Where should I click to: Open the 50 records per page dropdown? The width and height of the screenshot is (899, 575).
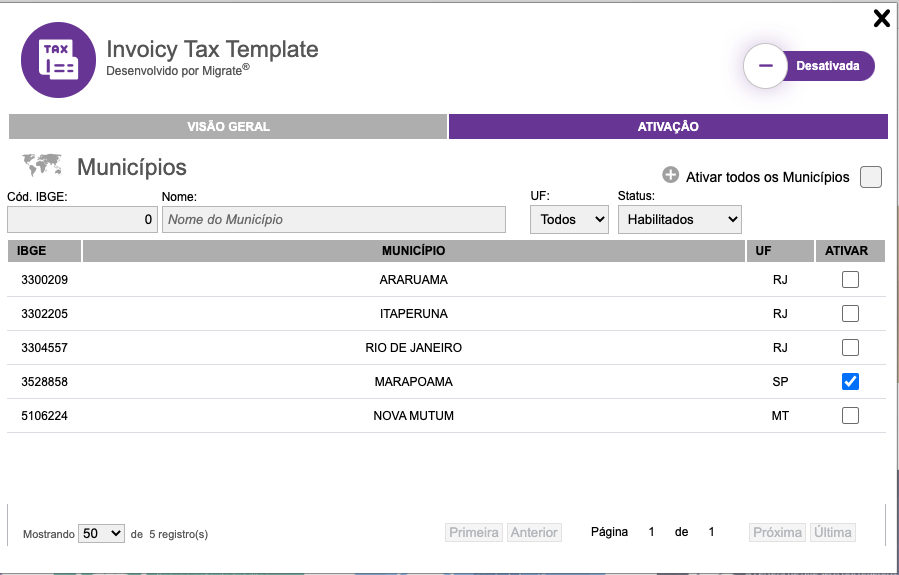click(x=101, y=533)
